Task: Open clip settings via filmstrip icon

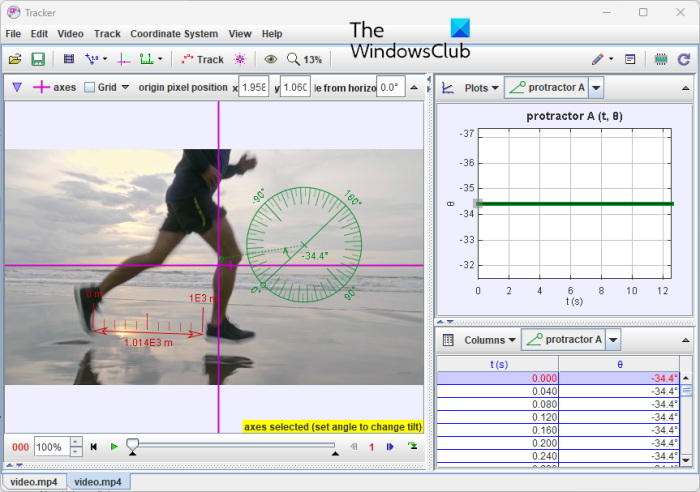Action: [69, 60]
